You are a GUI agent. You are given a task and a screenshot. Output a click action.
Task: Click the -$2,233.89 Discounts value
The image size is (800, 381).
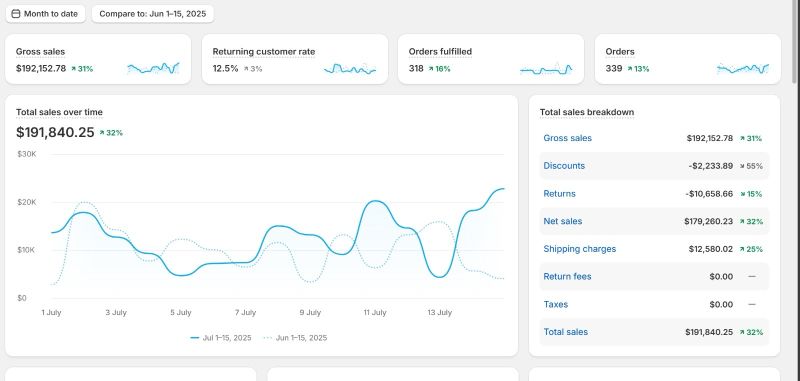coord(711,166)
